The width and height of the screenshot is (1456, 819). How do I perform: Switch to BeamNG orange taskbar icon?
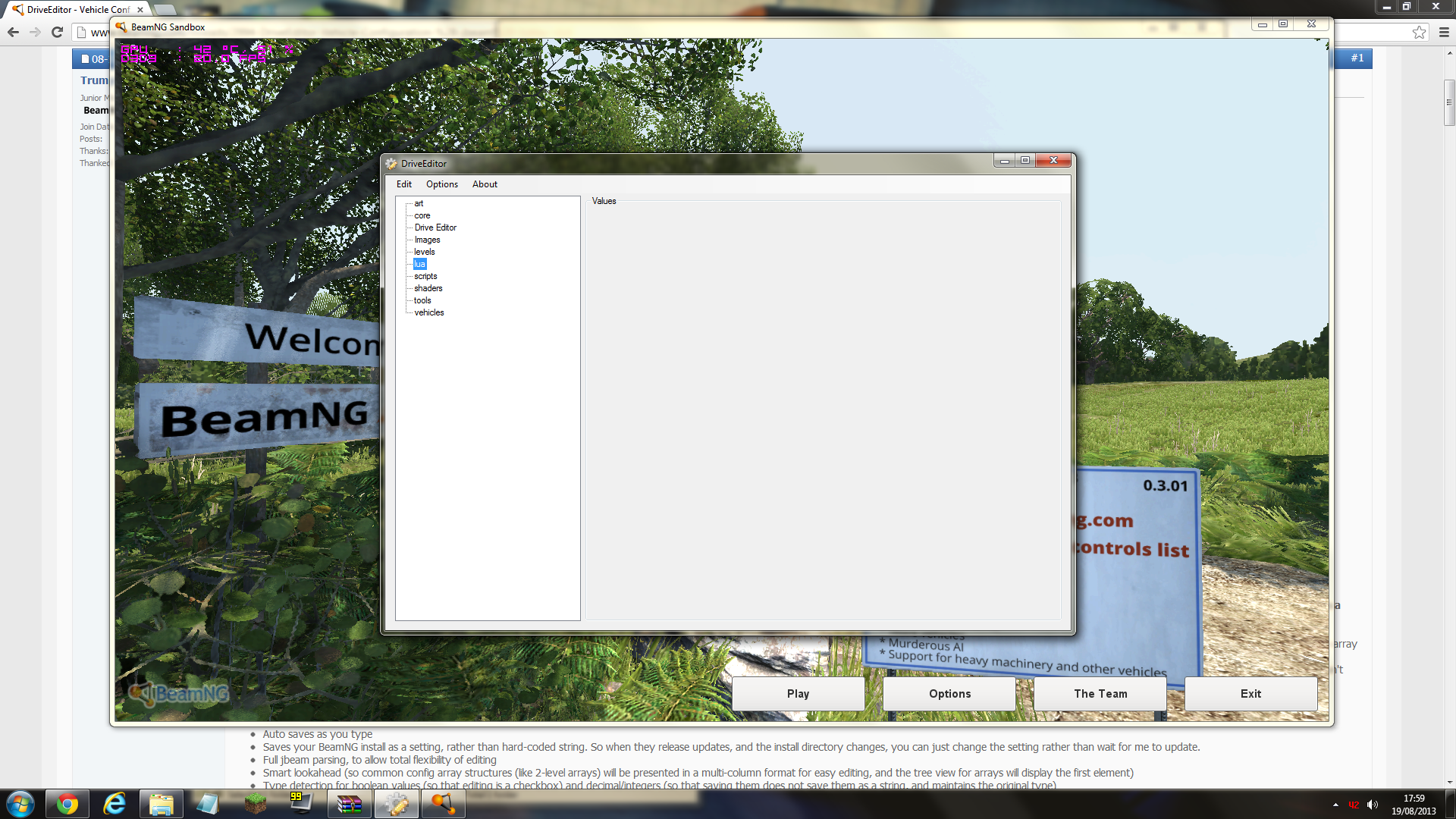[443, 804]
